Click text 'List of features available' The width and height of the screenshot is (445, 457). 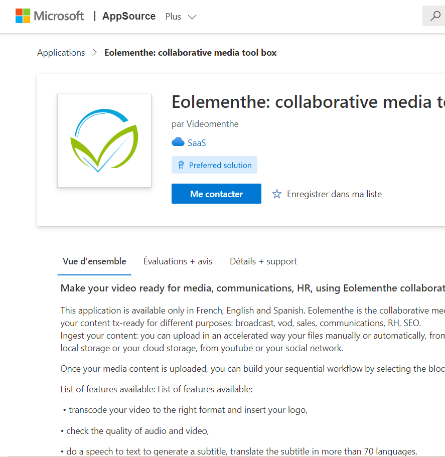tap(156, 389)
